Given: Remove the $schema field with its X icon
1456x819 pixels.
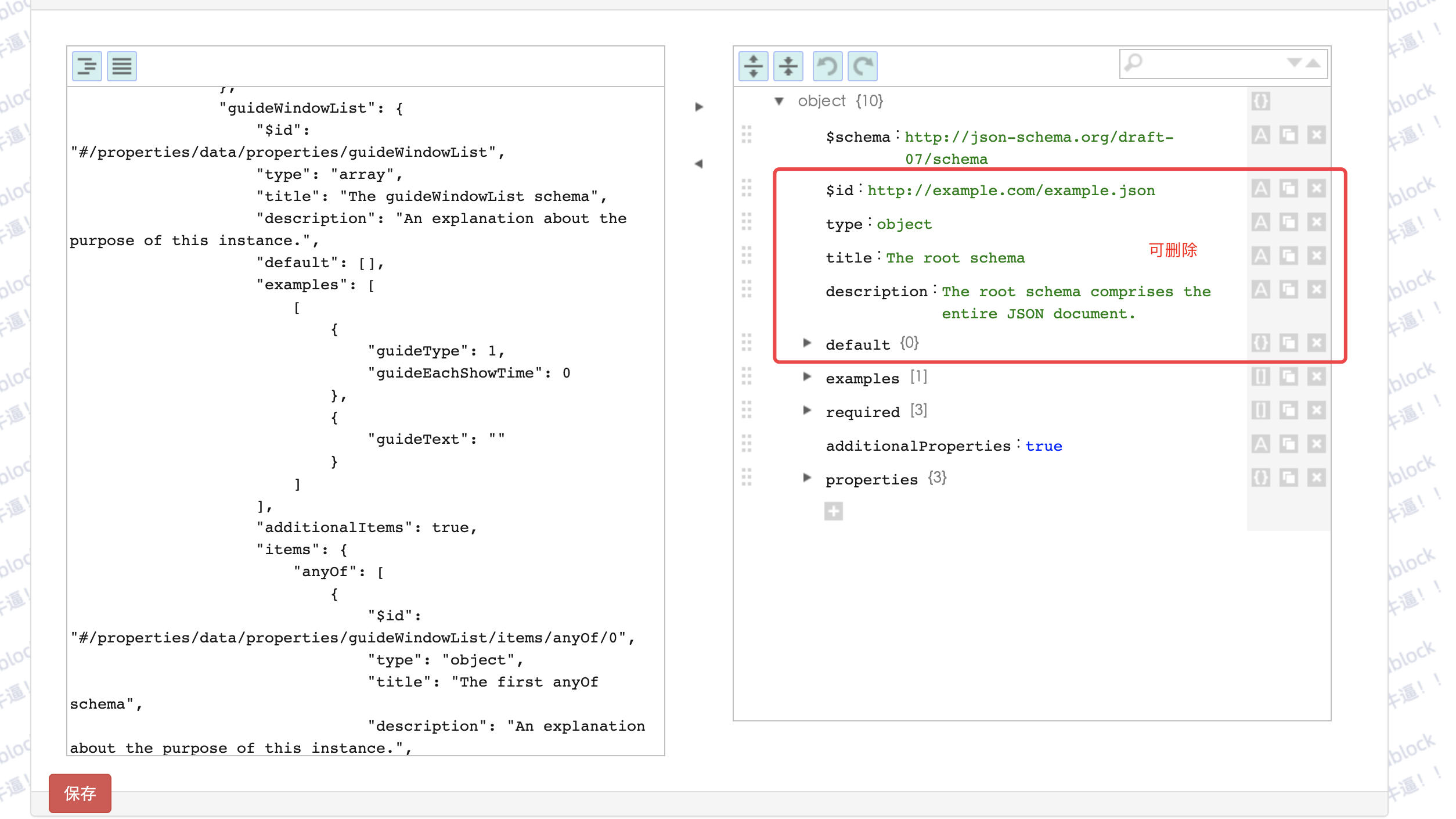Looking at the screenshot, I should coord(1316,136).
